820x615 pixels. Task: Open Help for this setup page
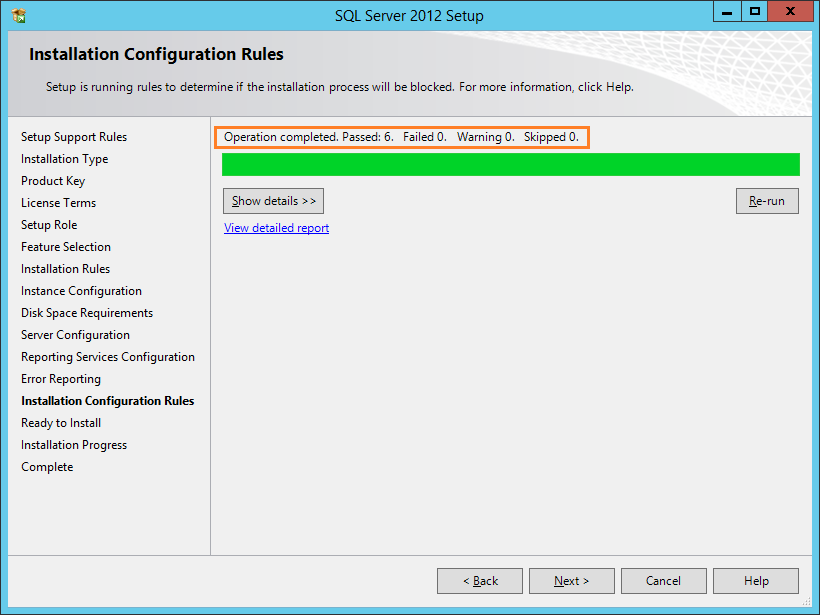pos(755,580)
